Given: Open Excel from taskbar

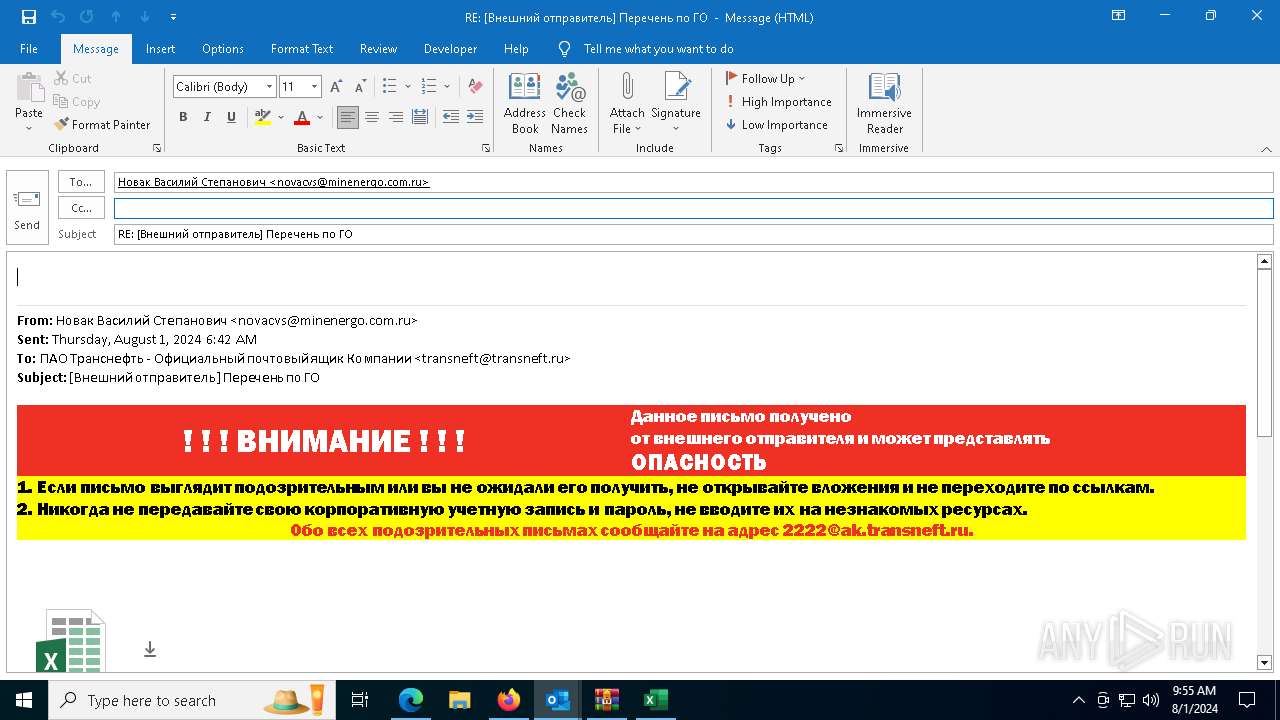Looking at the screenshot, I should click(655, 700).
